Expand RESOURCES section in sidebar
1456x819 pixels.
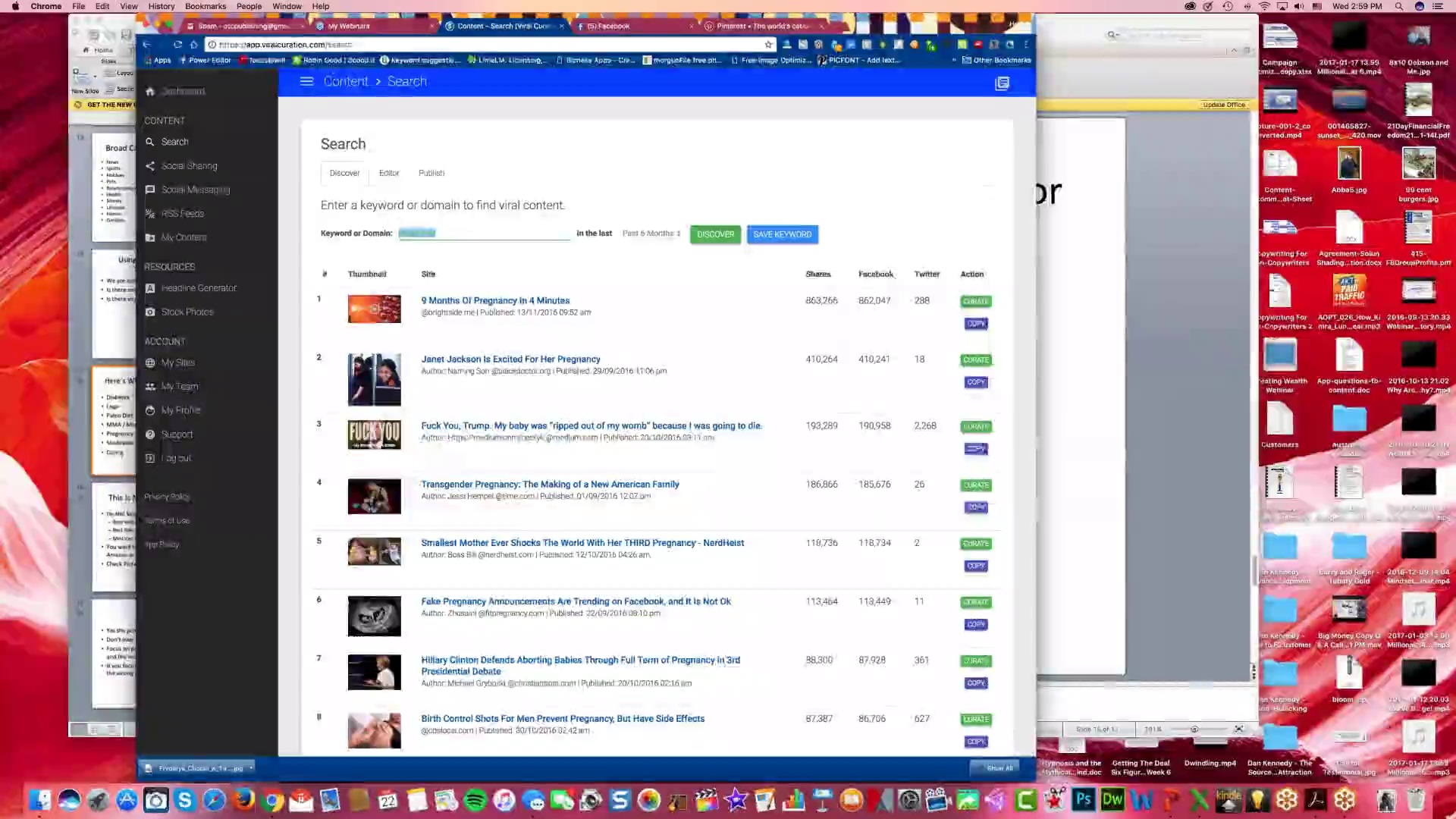point(170,266)
